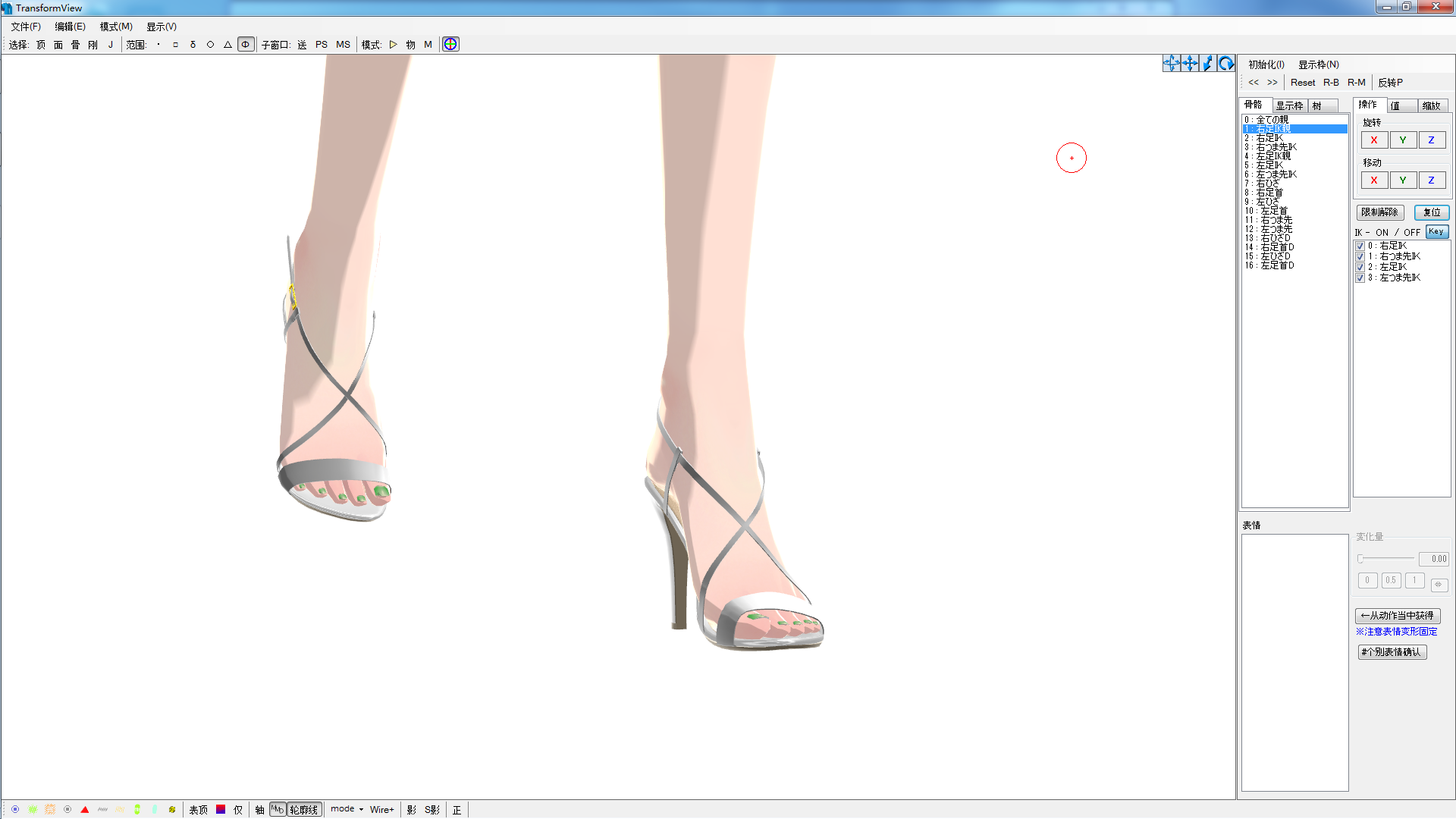
Task: Toggle the pale cyan capsule display icon
Action: click(155, 809)
